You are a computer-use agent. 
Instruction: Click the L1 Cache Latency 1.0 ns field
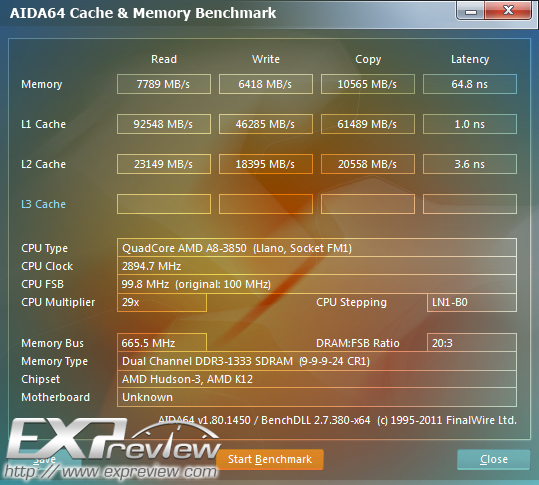click(x=470, y=124)
